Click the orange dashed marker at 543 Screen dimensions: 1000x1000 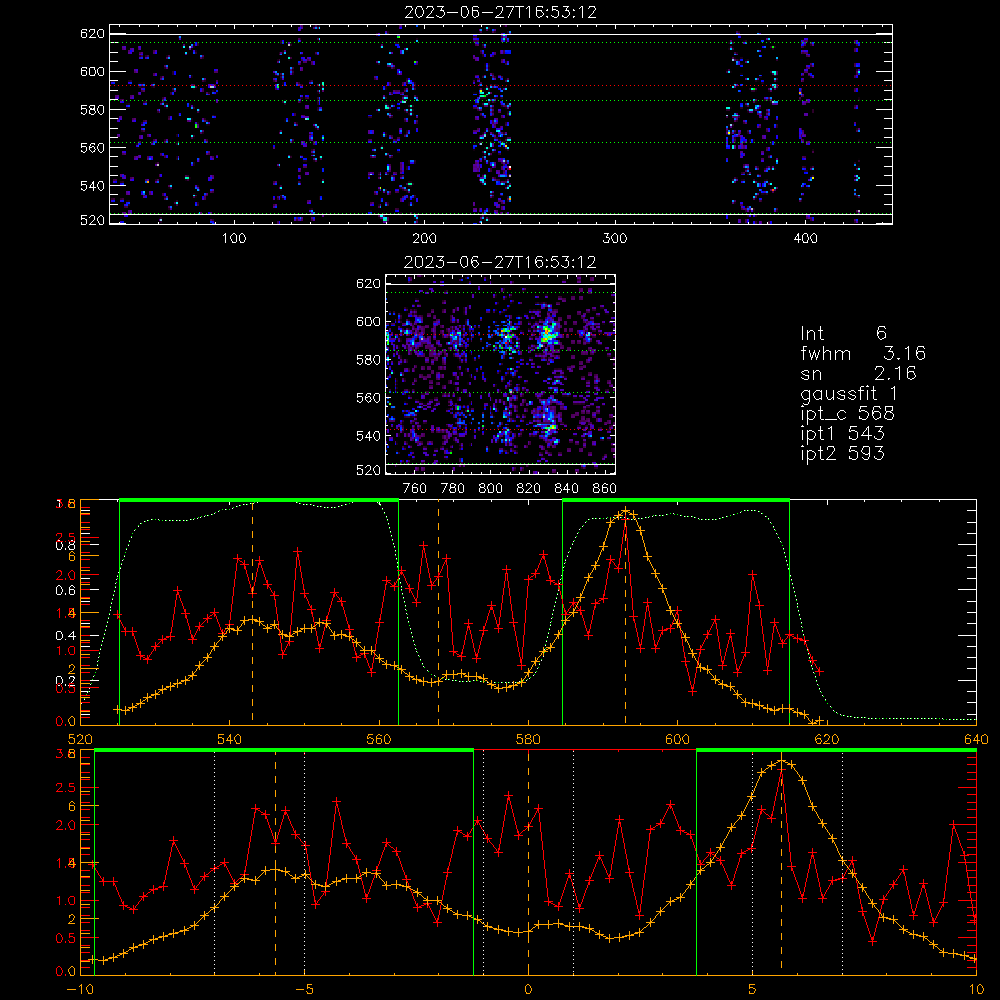tap(252, 612)
